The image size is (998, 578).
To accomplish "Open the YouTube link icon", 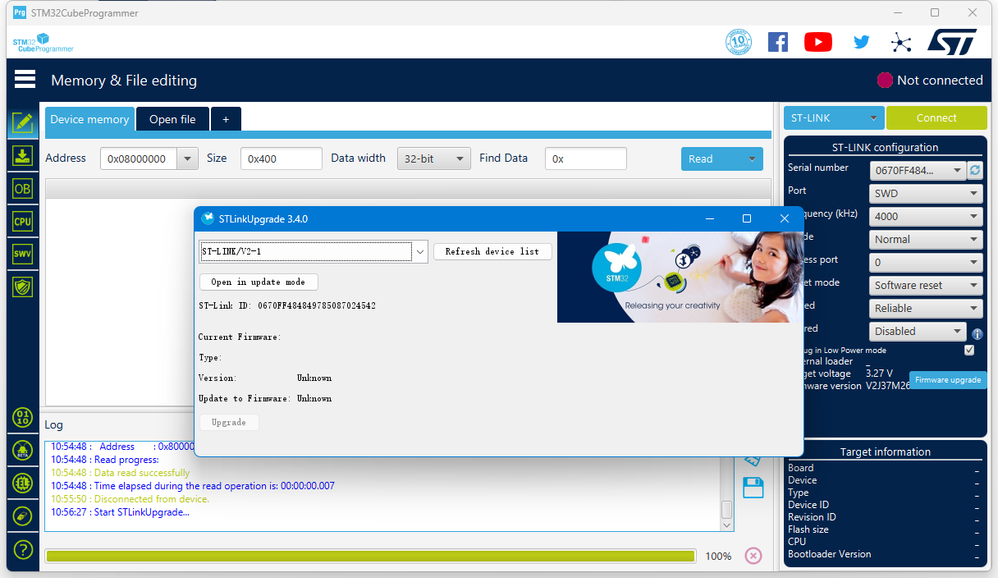I will (x=818, y=42).
